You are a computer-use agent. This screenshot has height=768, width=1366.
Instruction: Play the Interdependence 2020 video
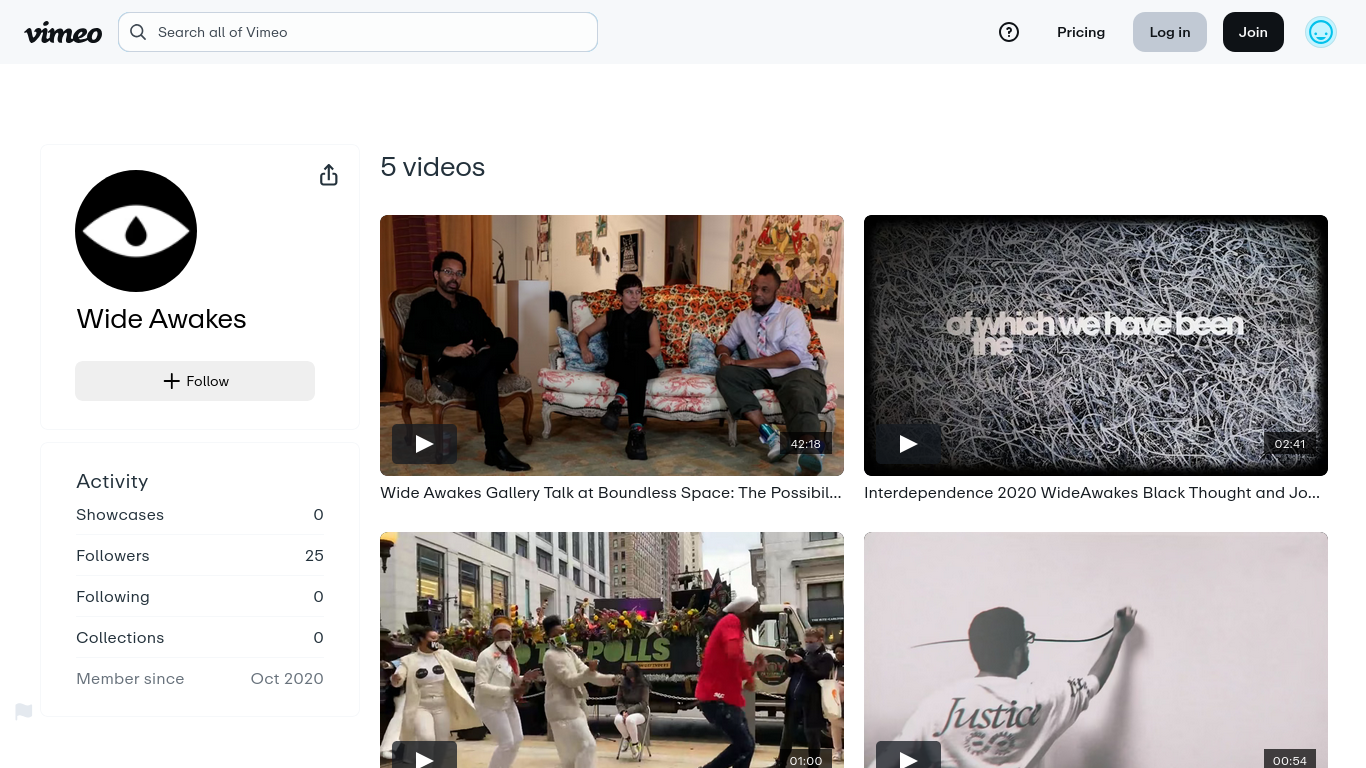click(908, 444)
